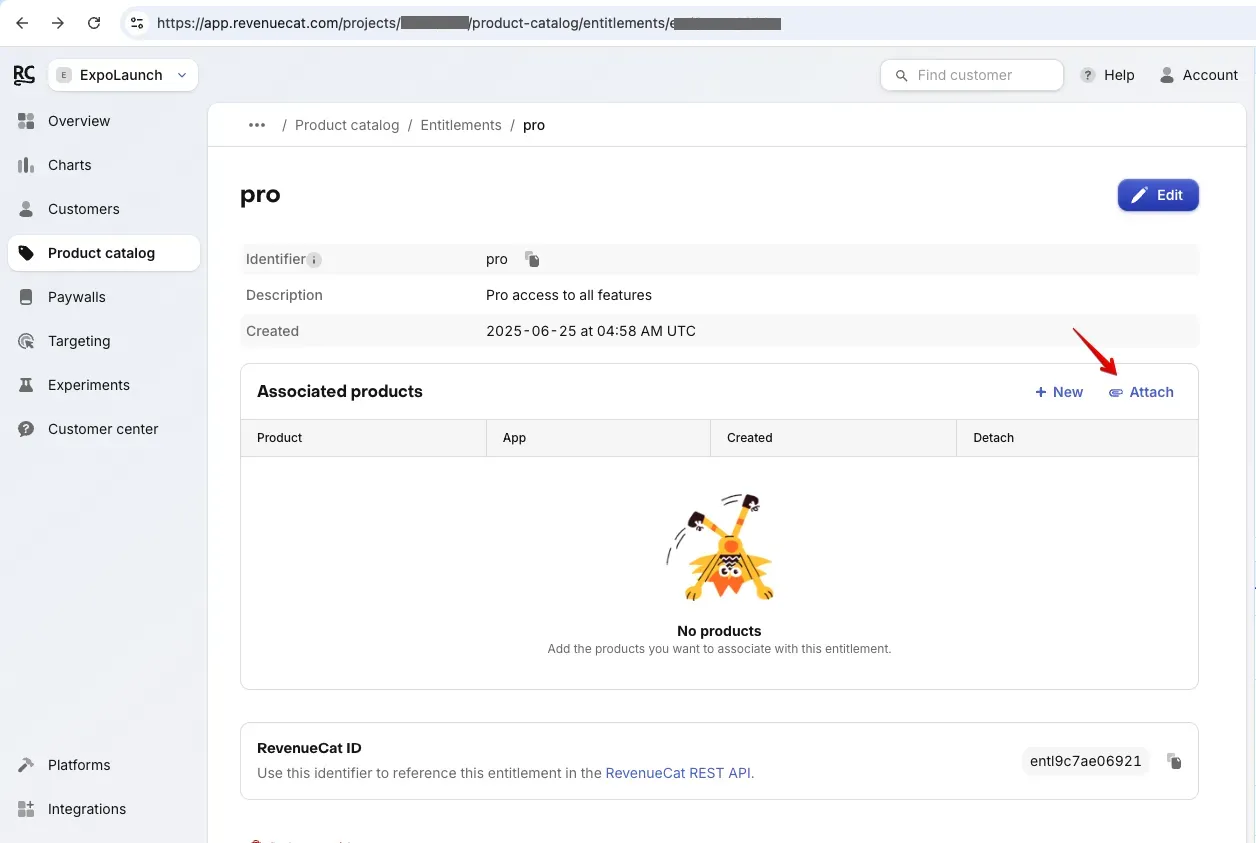The height and width of the screenshot is (843, 1256).
Task: Open the RevenueCat REST API link
Action: click(x=678, y=773)
